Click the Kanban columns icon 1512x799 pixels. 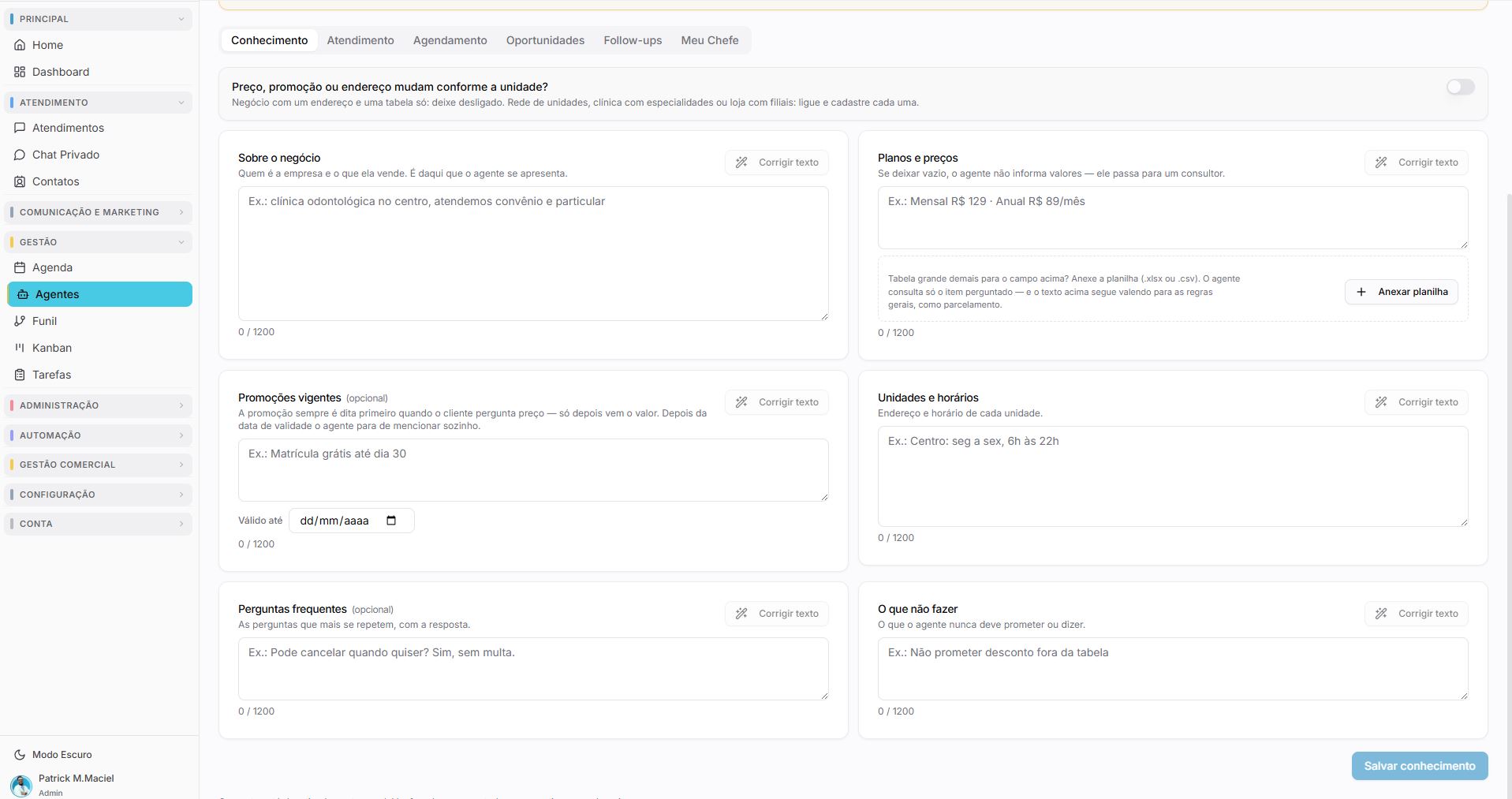pyautogui.click(x=20, y=348)
